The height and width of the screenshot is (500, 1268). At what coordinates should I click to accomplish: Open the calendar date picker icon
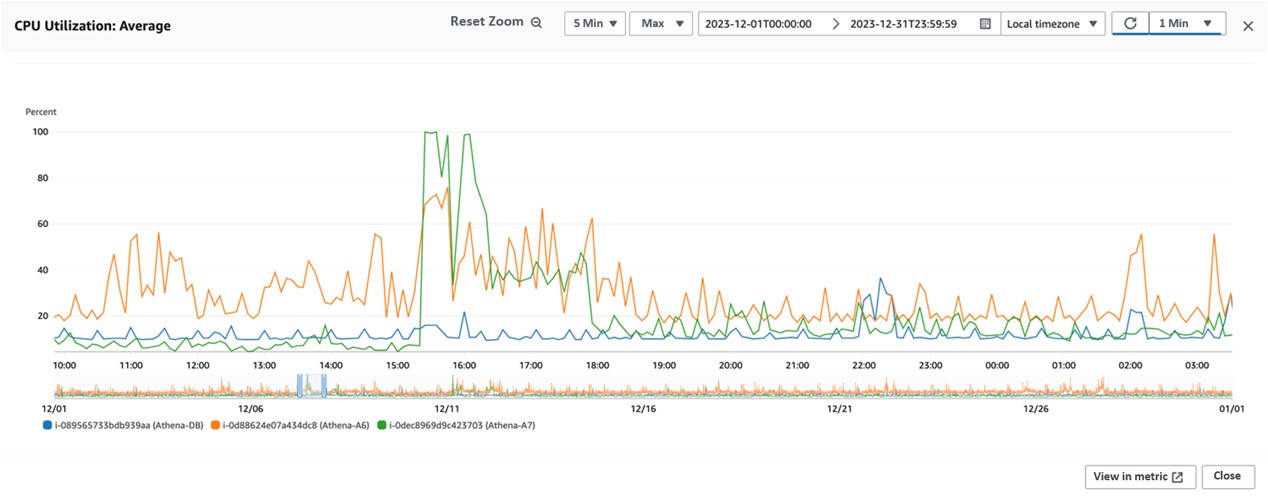click(x=985, y=24)
